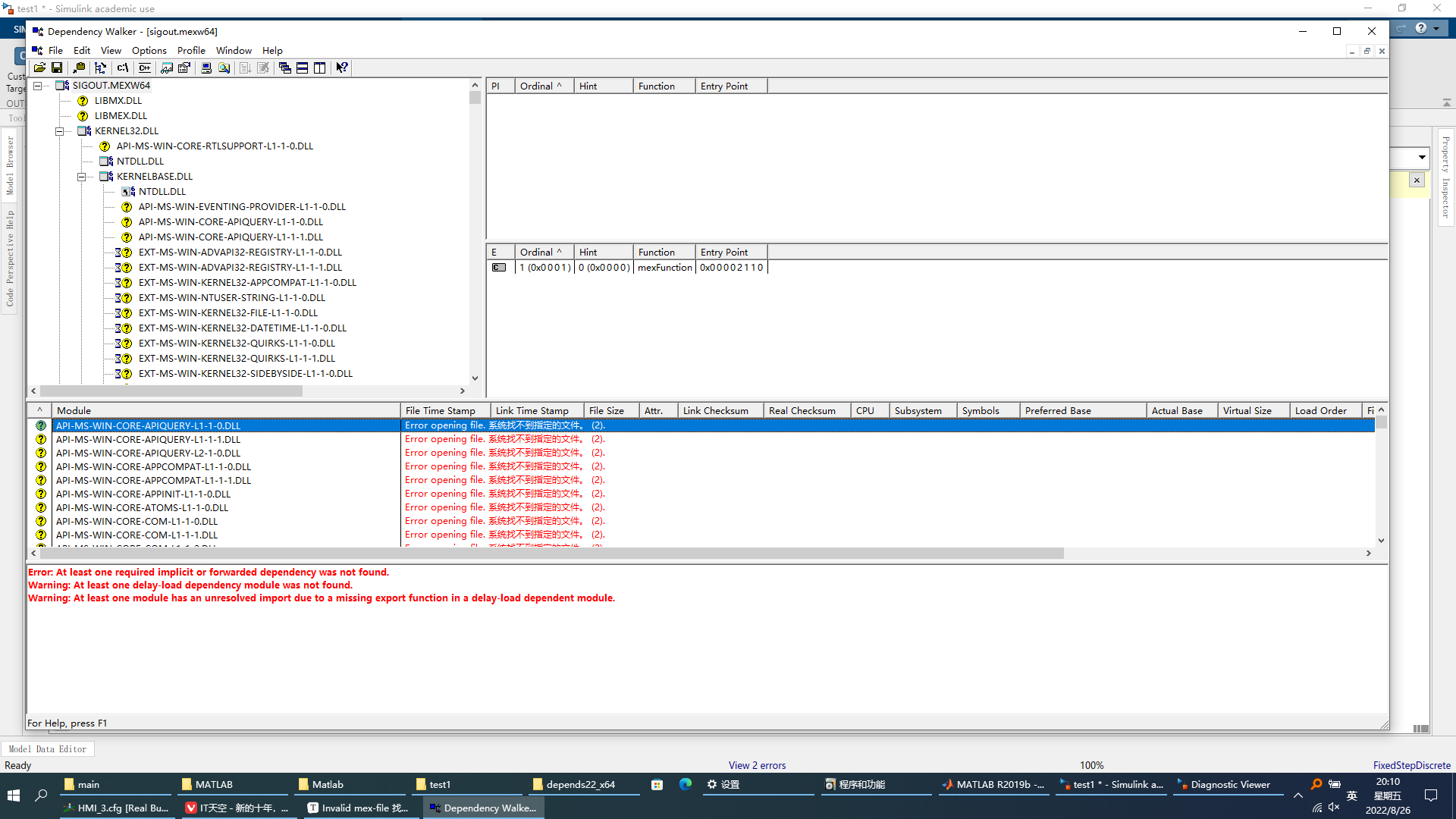Click the Subsystem column header
Viewport: 1456px width, 819px height.
click(x=923, y=411)
